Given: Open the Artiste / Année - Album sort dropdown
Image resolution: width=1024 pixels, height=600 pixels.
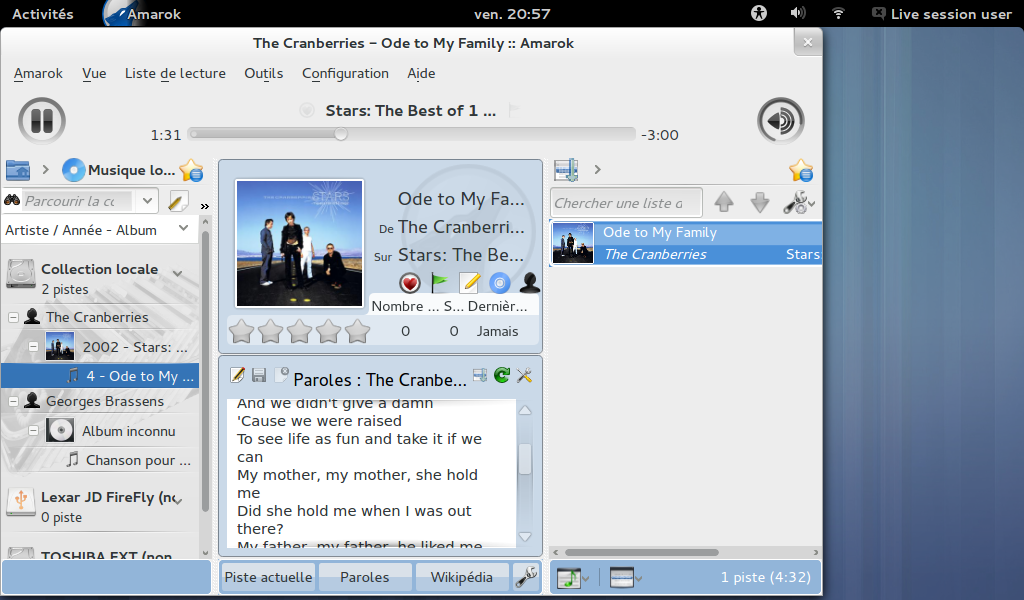Looking at the screenshot, I should coord(98,230).
